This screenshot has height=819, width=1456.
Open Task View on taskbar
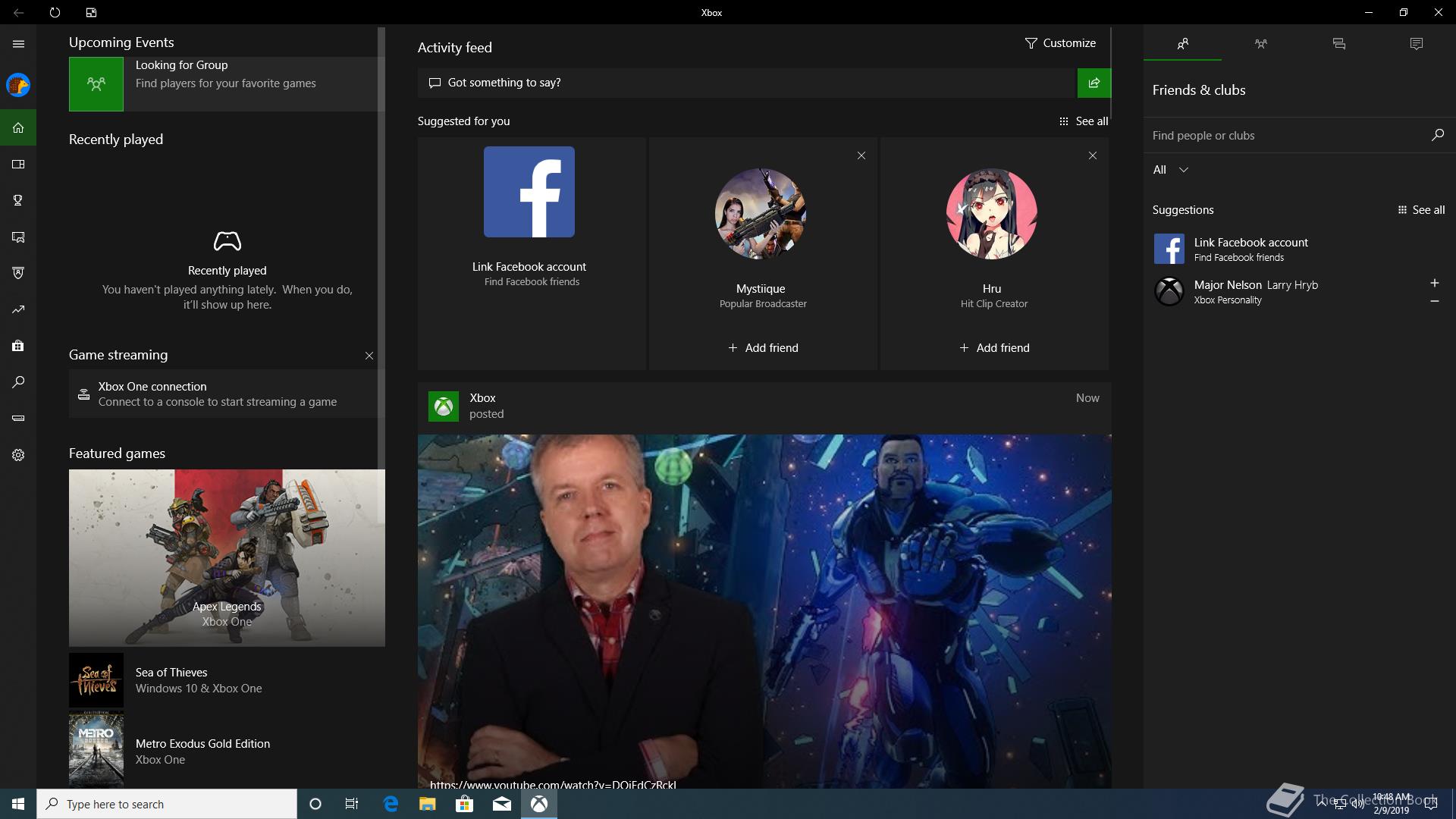[x=352, y=804]
